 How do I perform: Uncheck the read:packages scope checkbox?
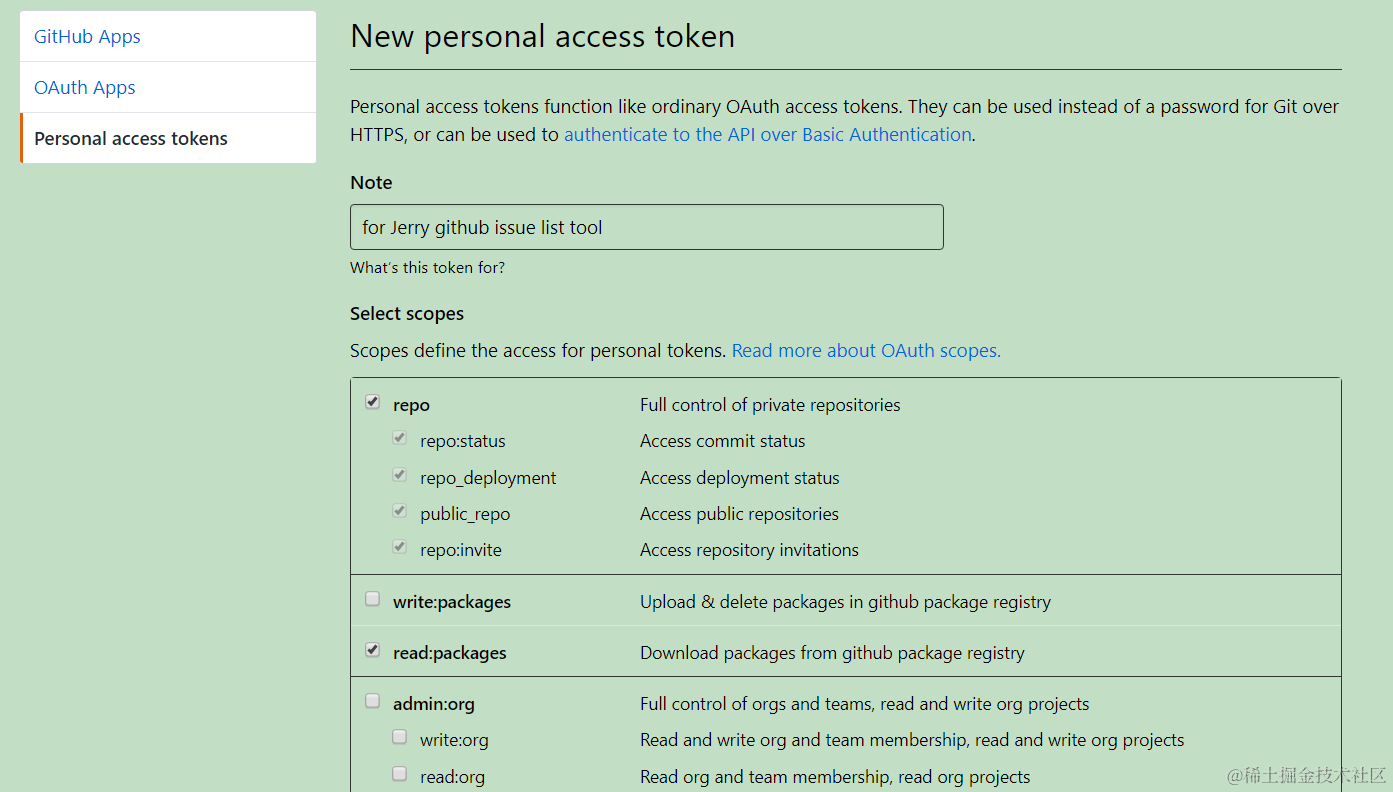(373, 650)
